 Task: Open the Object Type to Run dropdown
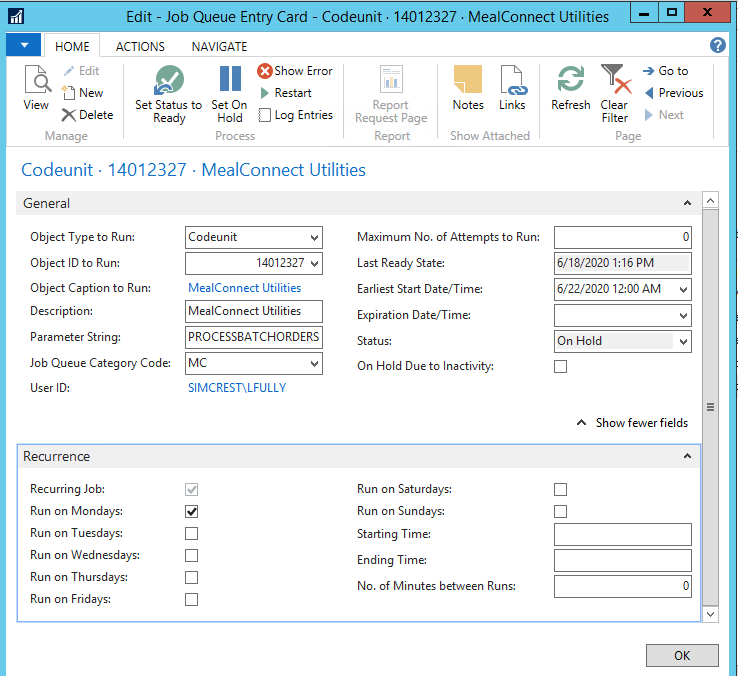click(315, 237)
